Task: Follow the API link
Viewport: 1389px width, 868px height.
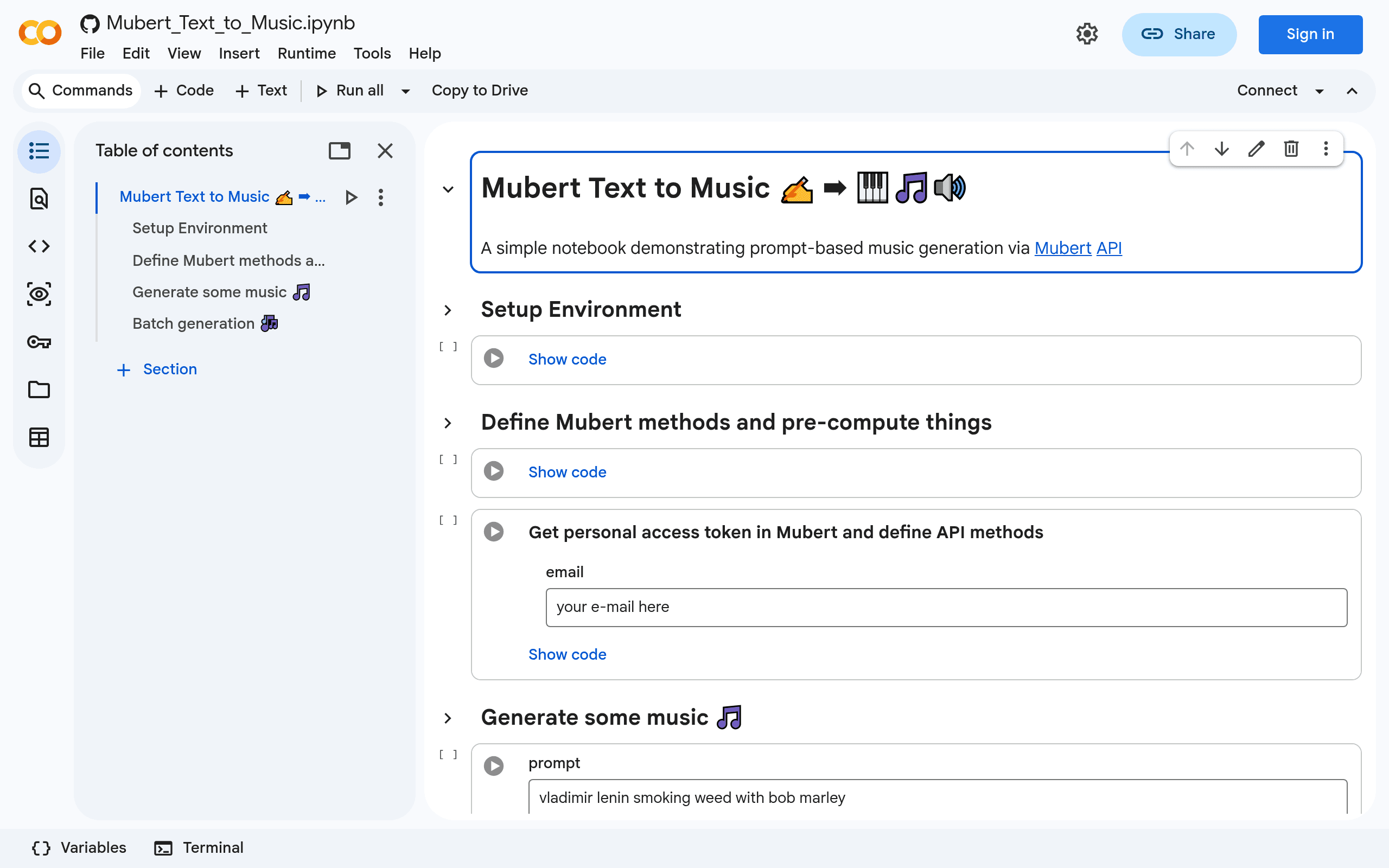Action: coord(1109,248)
